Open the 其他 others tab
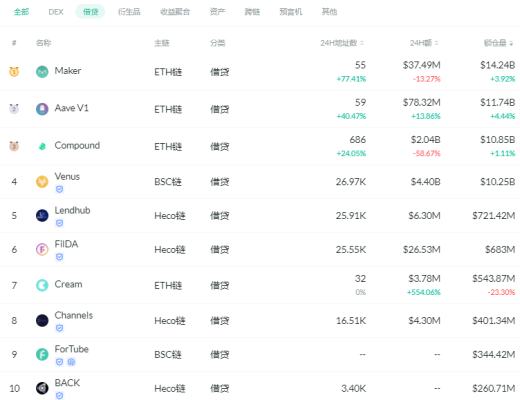Viewport: 520px width, 400px height. tap(329, 12)
